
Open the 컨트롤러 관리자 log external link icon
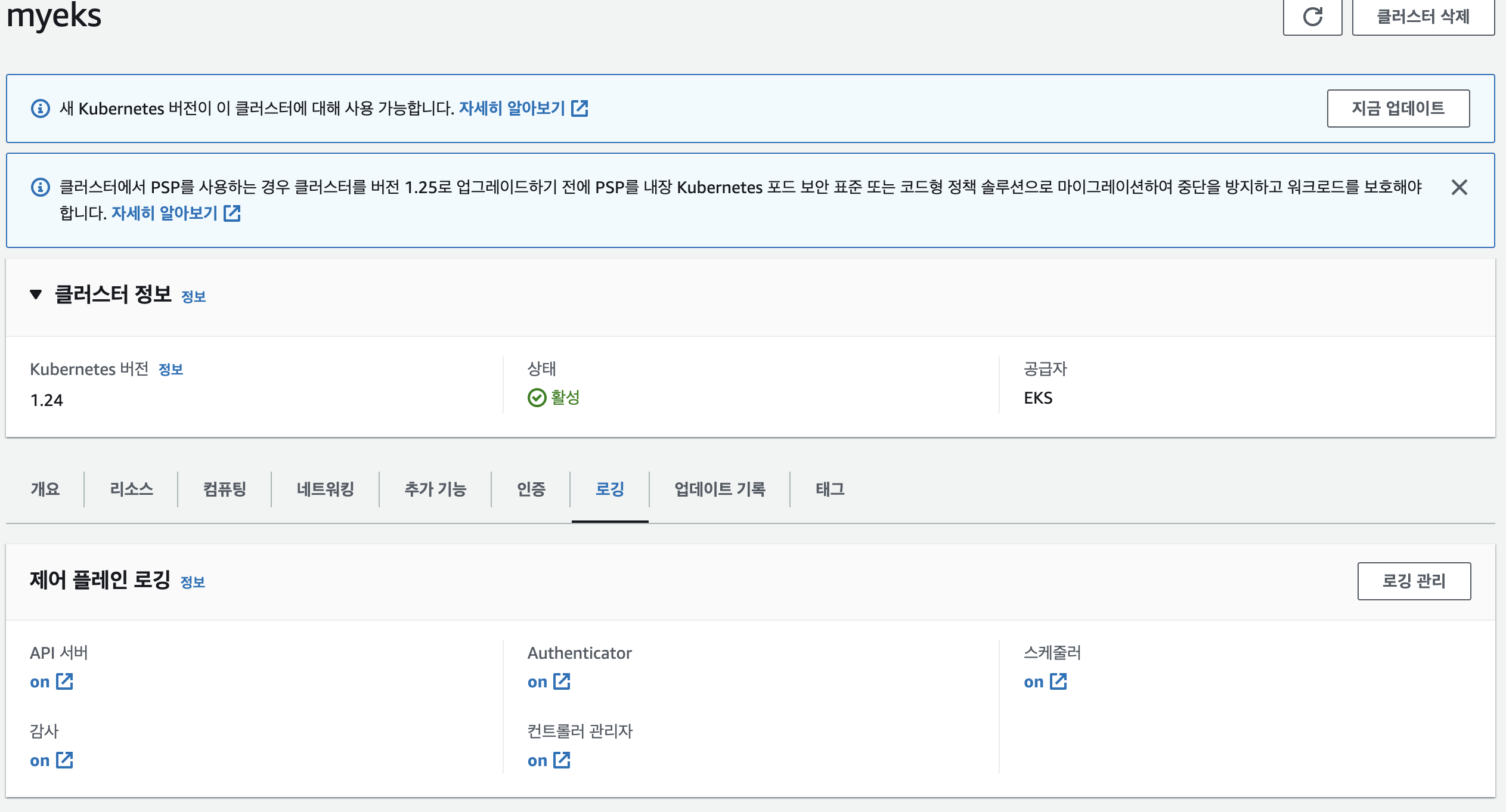point(562,760)
